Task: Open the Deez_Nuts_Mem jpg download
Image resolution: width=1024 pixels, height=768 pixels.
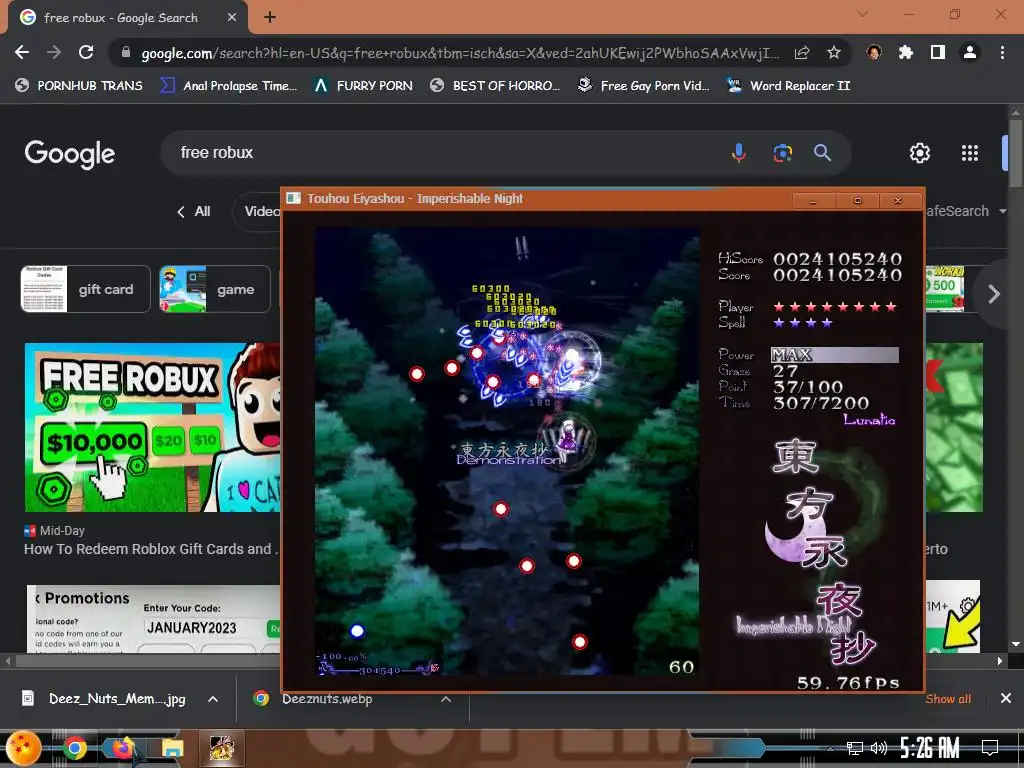Action: (x=104, y=699)
